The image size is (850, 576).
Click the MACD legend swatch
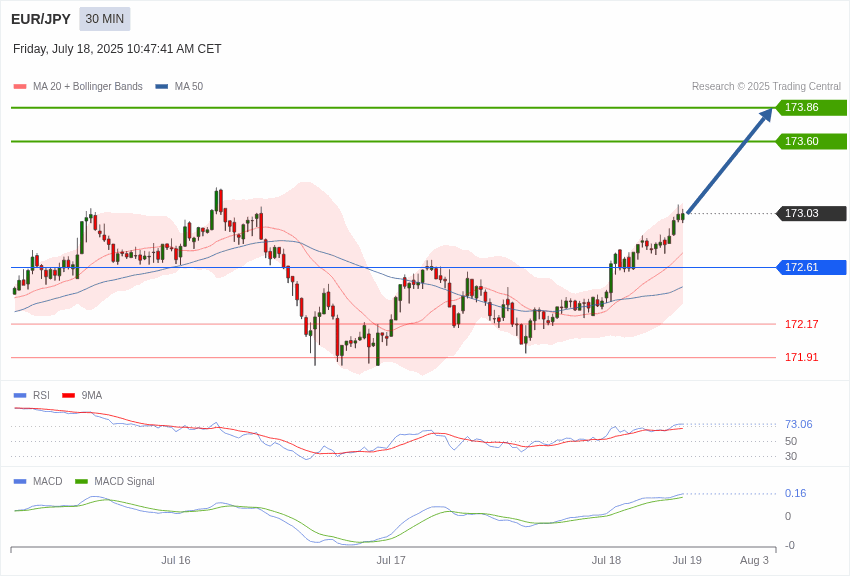20,481
